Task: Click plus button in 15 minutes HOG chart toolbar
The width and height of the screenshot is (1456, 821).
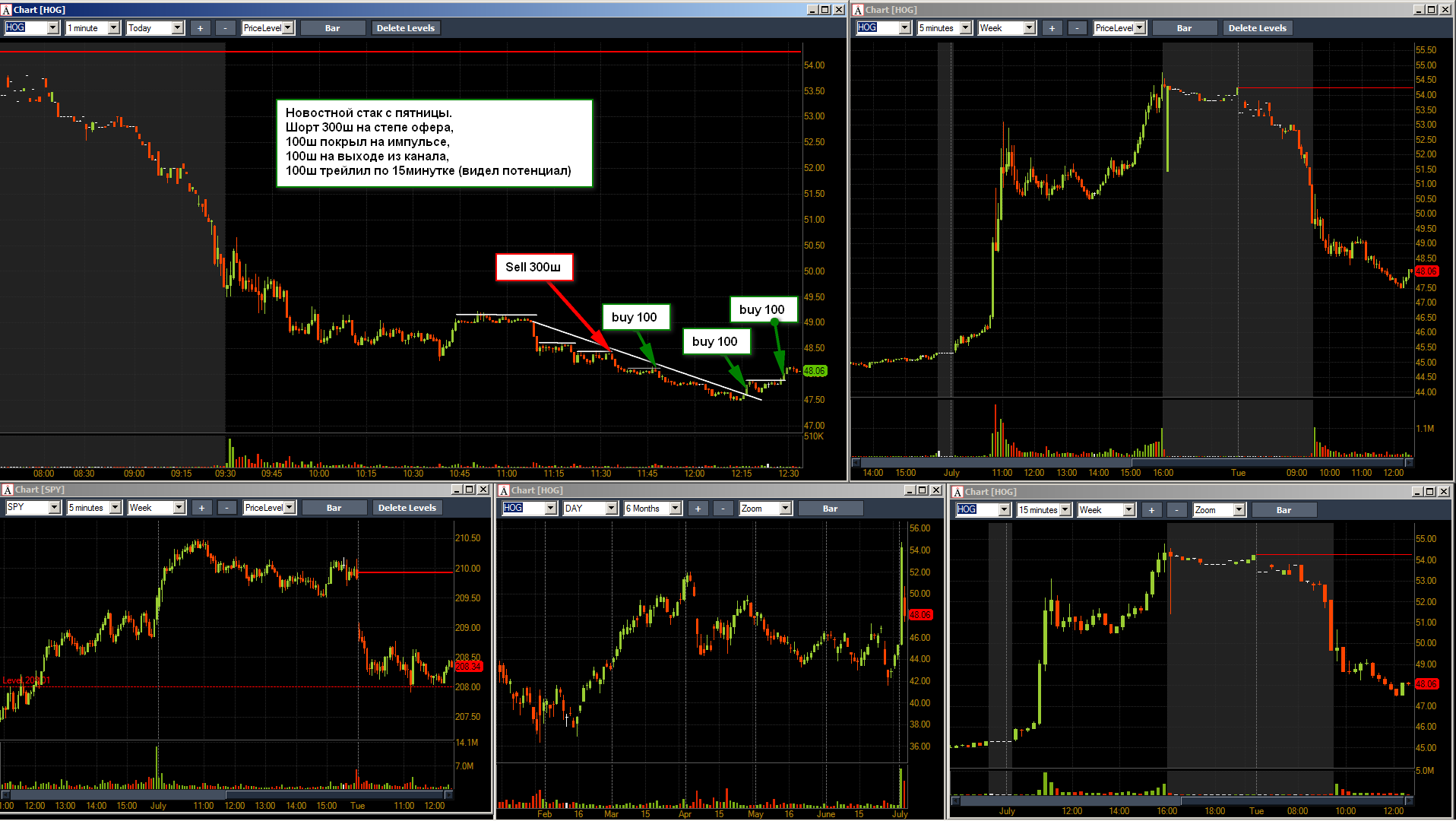Action: pyautogui.click(x=1152, y=510)
